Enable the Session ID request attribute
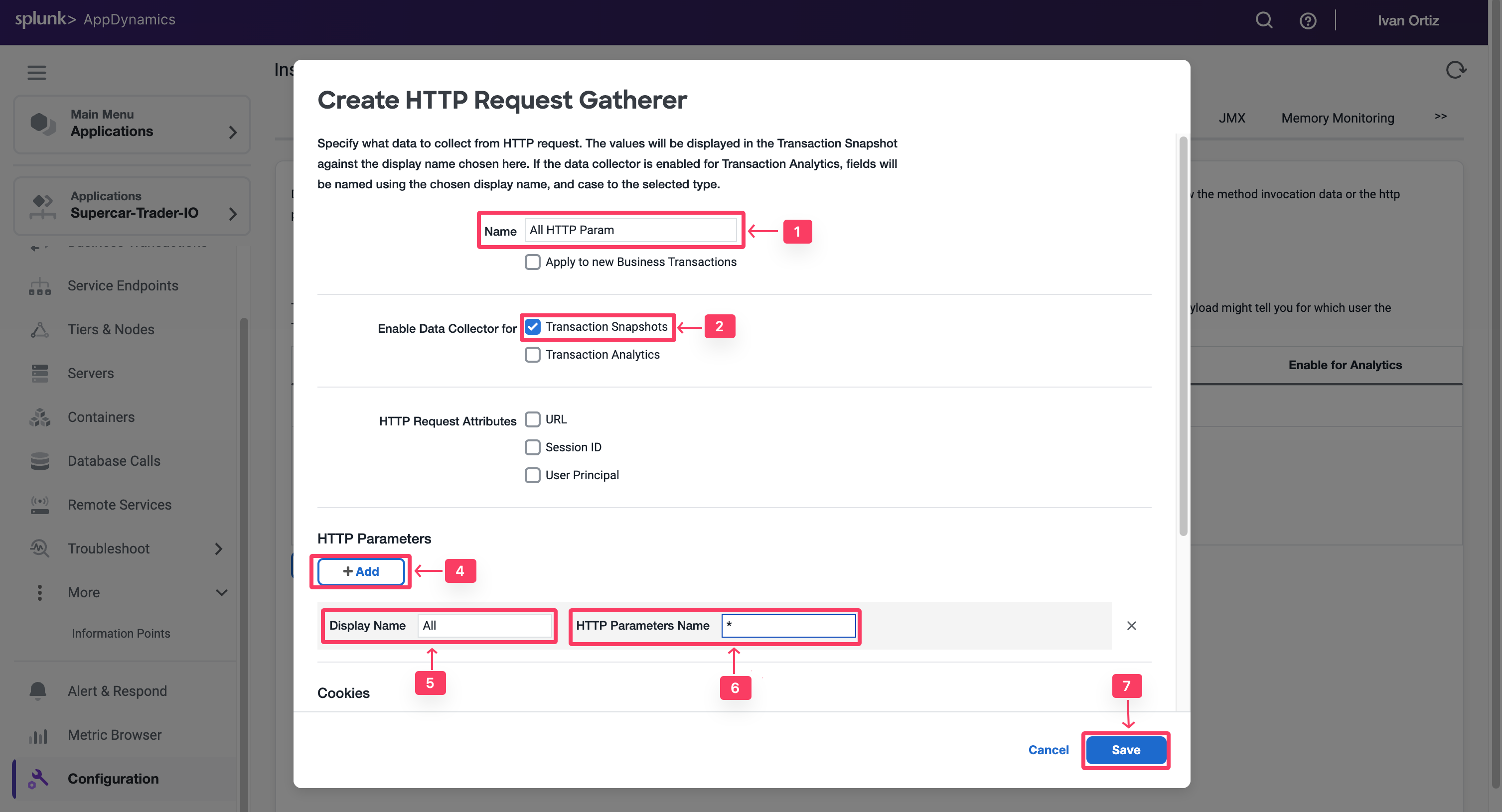This screenshot has height=812, width=1502. (x=532, y=447)
